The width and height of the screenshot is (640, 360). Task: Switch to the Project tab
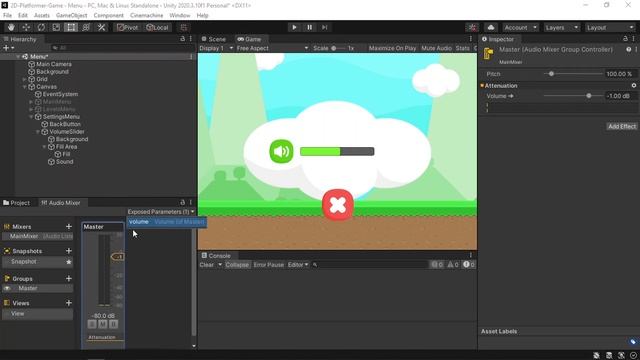pos(16,203)
